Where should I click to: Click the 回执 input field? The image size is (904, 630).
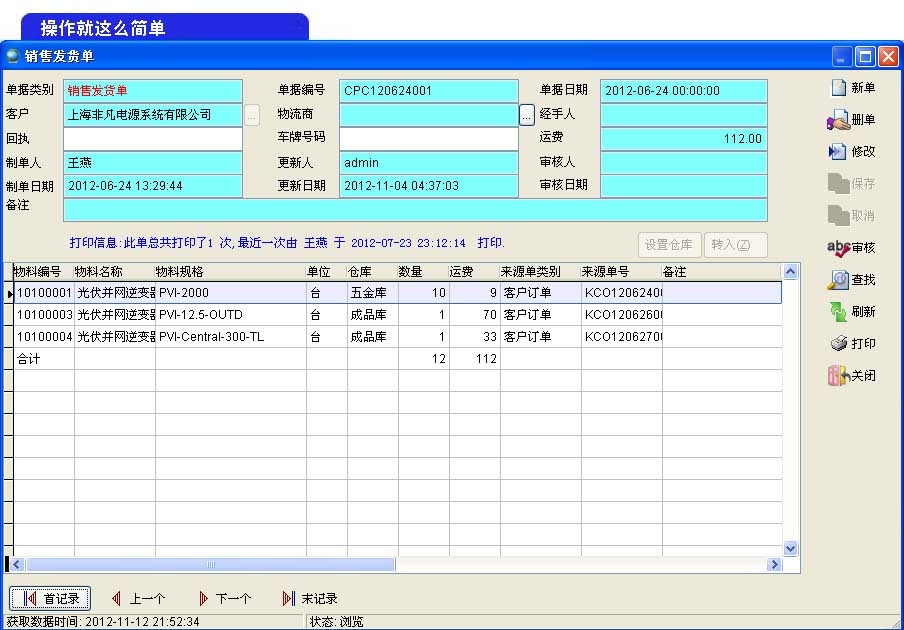click(153, 139)
